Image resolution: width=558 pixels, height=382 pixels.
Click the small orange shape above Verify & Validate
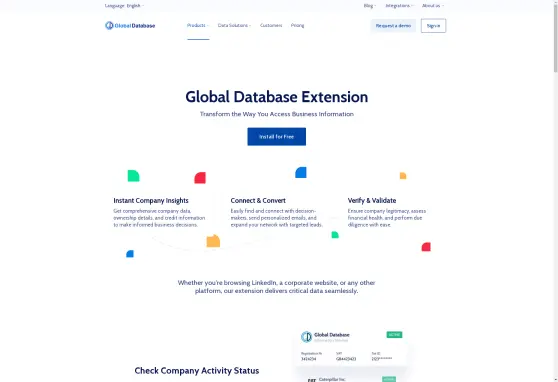(x=403, y=176)
